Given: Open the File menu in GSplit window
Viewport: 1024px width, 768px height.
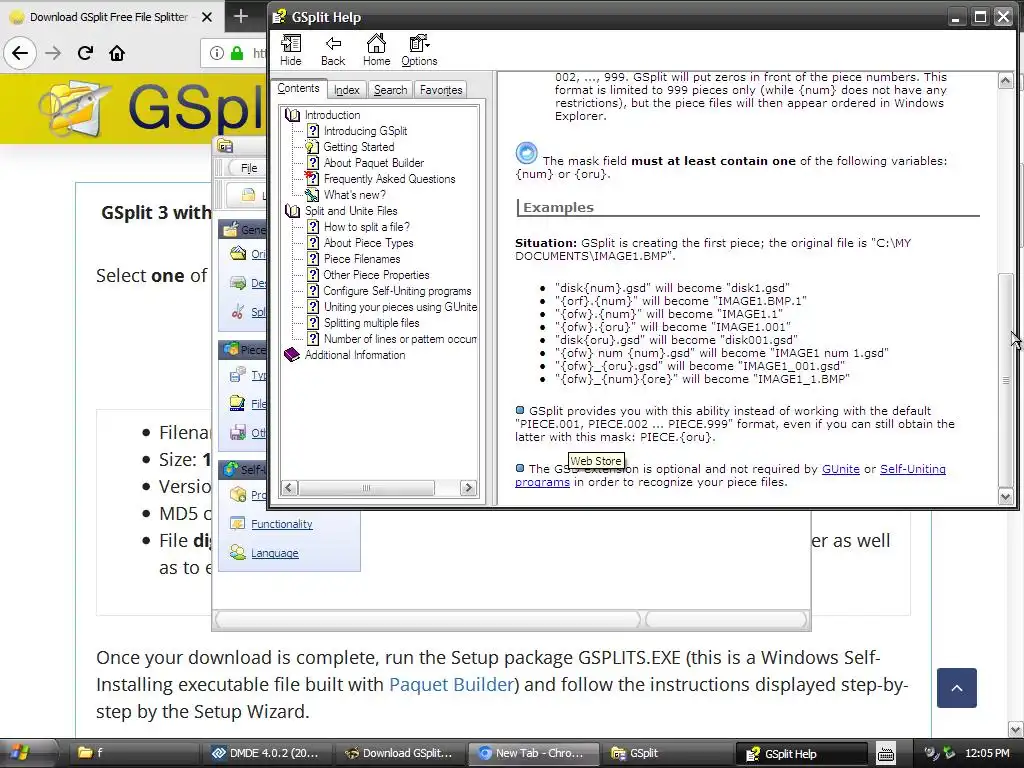Looking at the screenshot, I should coord(249,168).
